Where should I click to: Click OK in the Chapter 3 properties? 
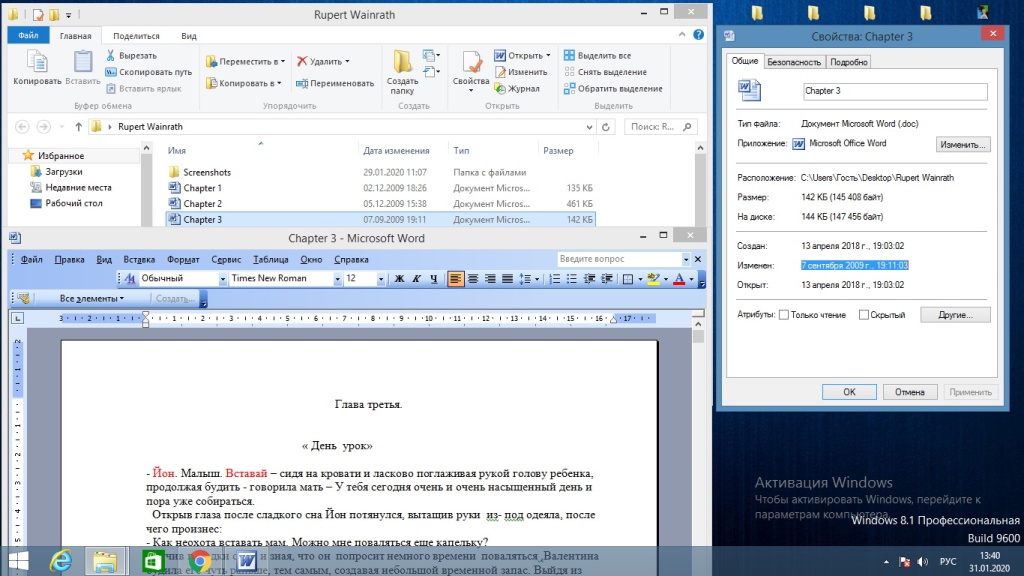pyautogui.click(x=849, y=392)
